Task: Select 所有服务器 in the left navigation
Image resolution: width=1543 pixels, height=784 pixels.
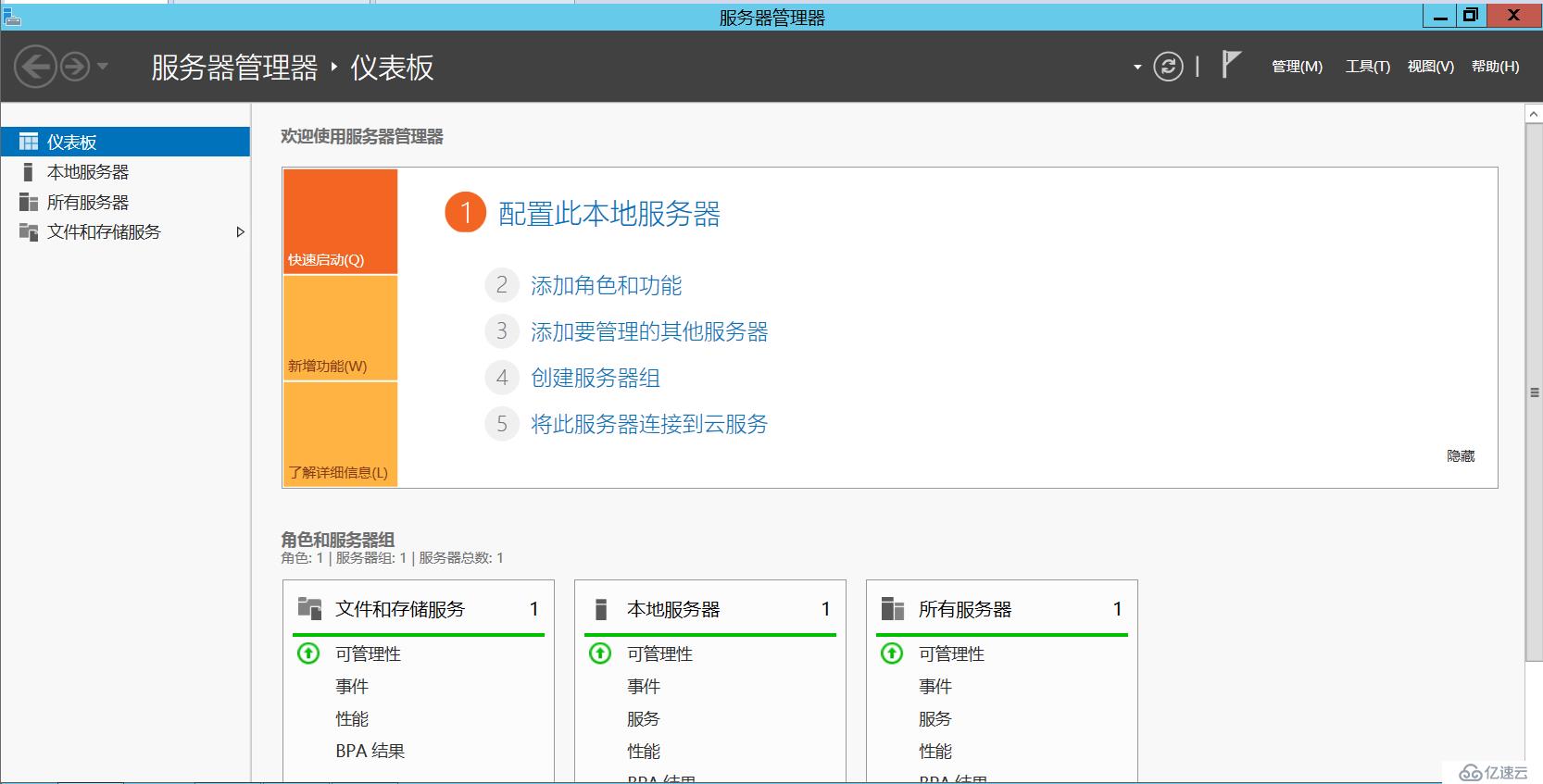Action: (x=125, y=202)
